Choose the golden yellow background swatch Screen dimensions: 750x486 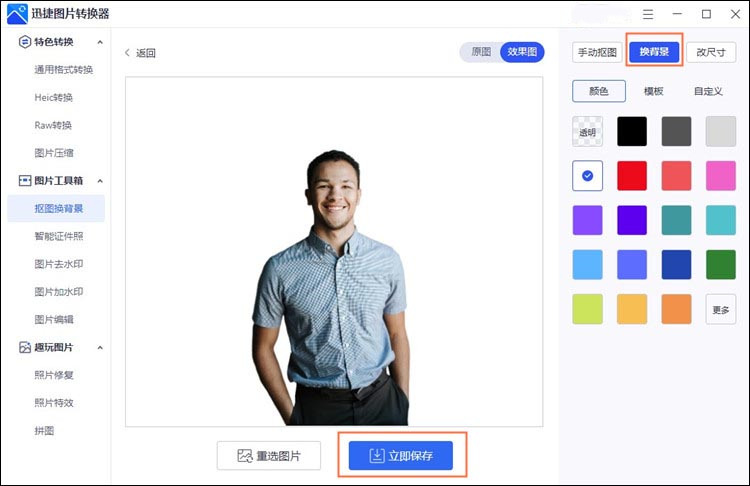pos(632,309)
